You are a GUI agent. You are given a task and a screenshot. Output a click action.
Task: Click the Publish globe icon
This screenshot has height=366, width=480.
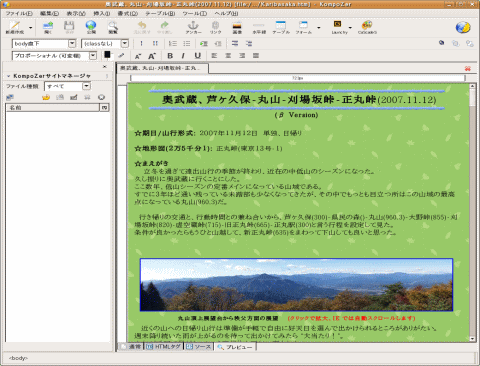pyautogui.click(x=91, y=27)
